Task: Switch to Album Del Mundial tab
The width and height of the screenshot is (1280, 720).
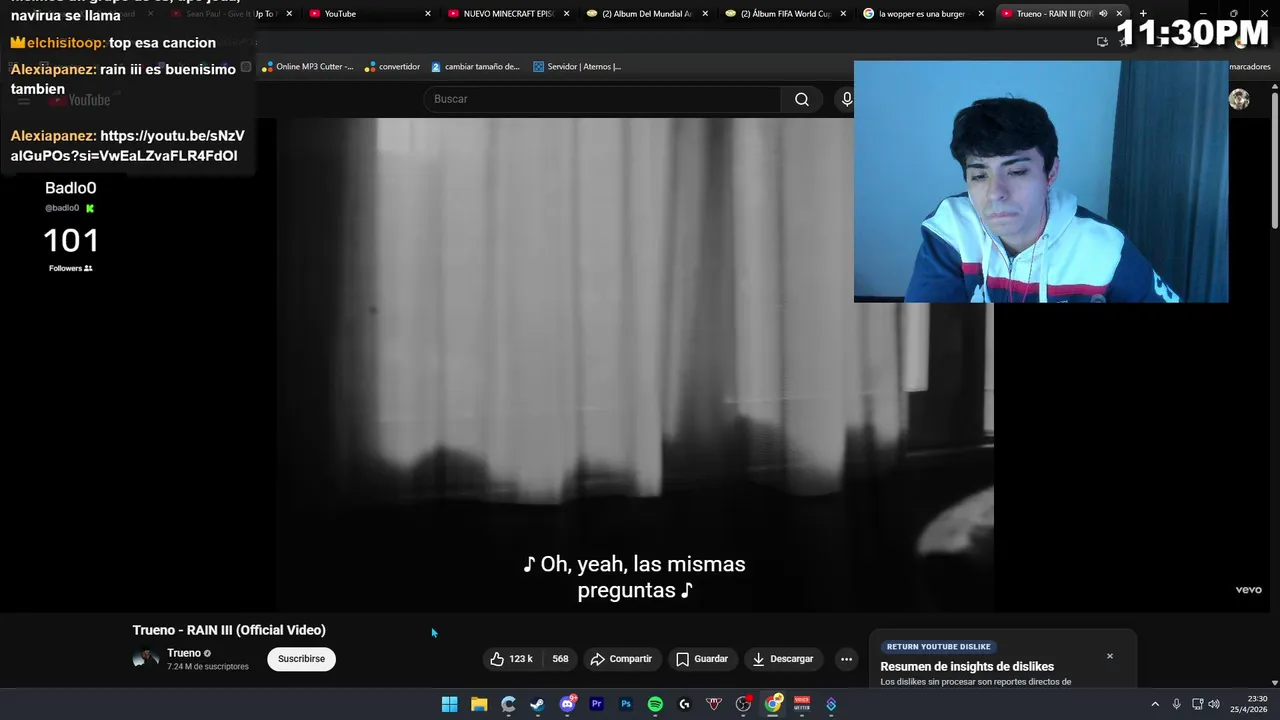Action: [648, 14]
